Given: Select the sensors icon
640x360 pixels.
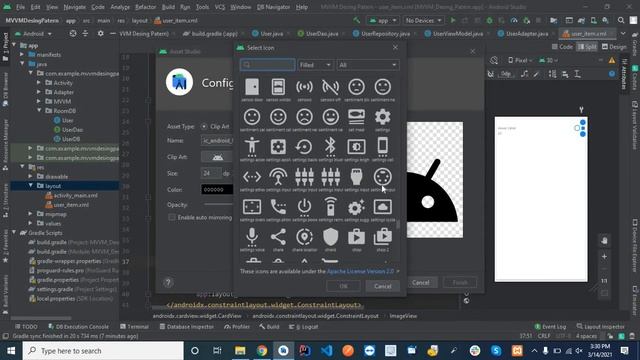Looking at the screenshot, I should [304, 87].
